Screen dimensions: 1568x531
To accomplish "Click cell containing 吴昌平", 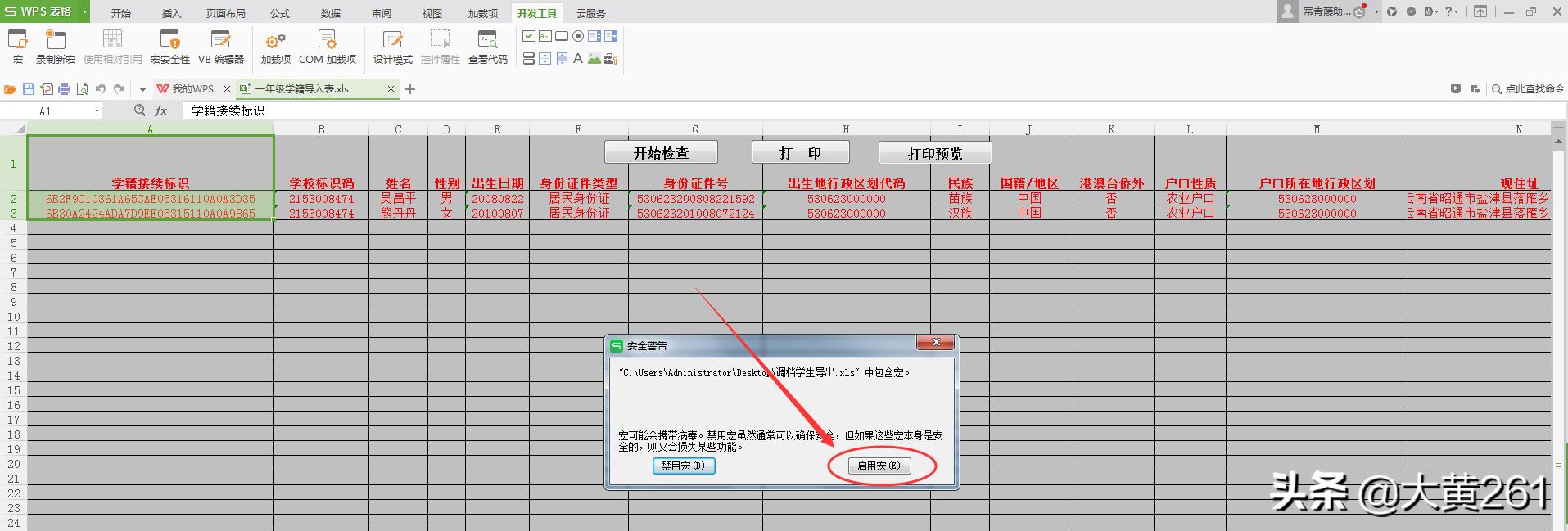I will pyautogui.click(x=398, y=198).
